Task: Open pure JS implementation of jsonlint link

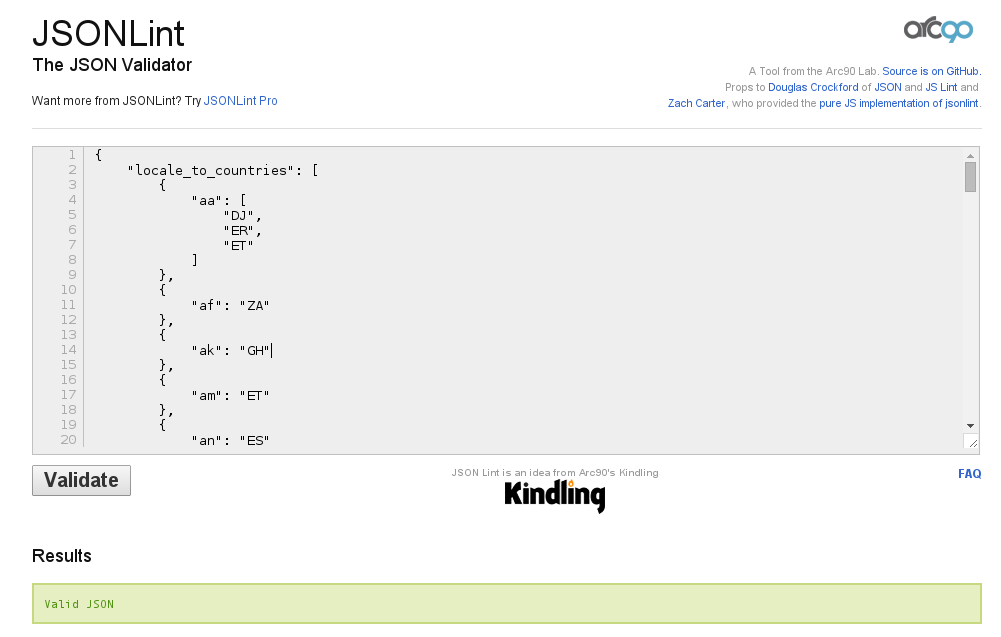Action: coord(898,103)
